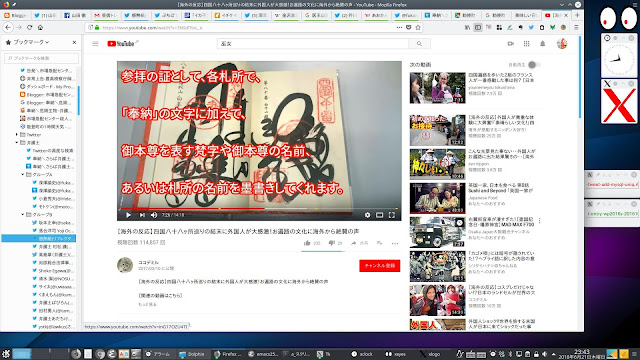The image size is (640, 360).
Task: Open the Firefox library icon
Action: click(467, 27)
